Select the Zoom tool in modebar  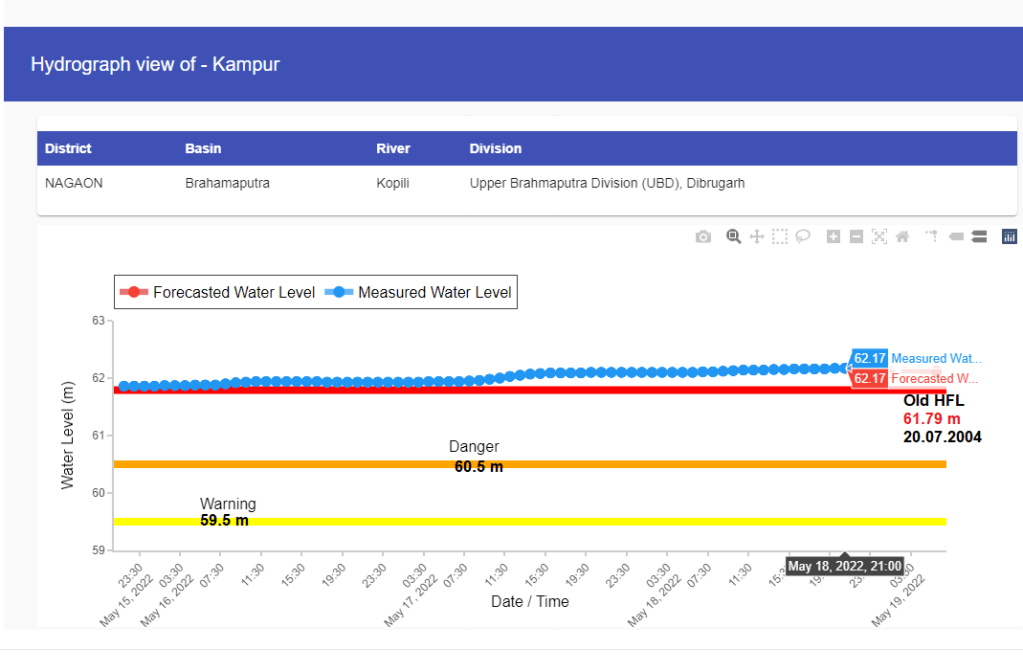[733, 237]
